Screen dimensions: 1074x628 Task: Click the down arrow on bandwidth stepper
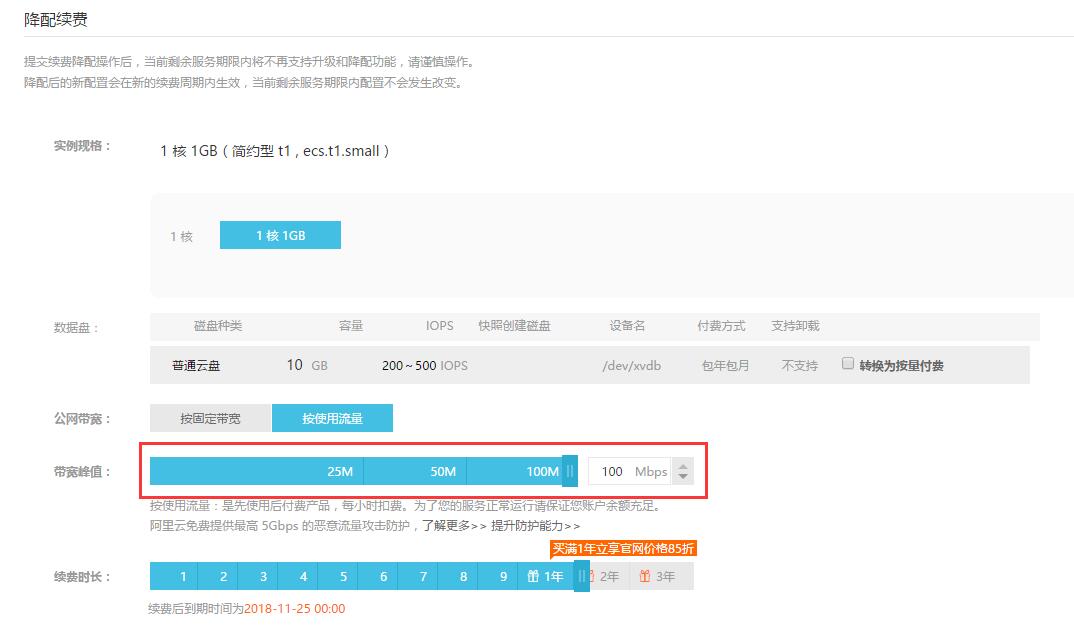[x=683, y=477]
